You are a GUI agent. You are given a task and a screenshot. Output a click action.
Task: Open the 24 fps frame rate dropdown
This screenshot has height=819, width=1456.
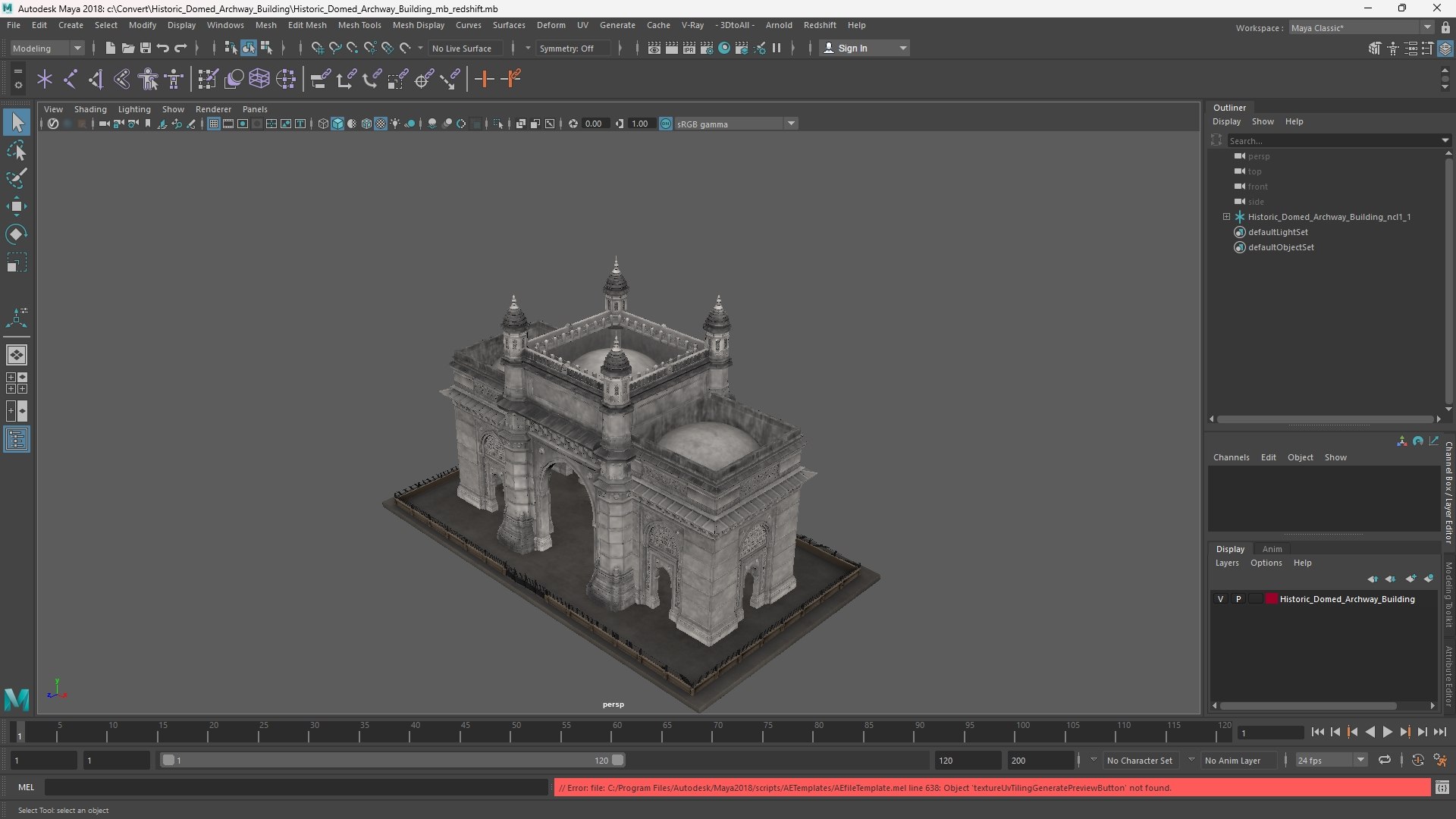[1331, 760]
